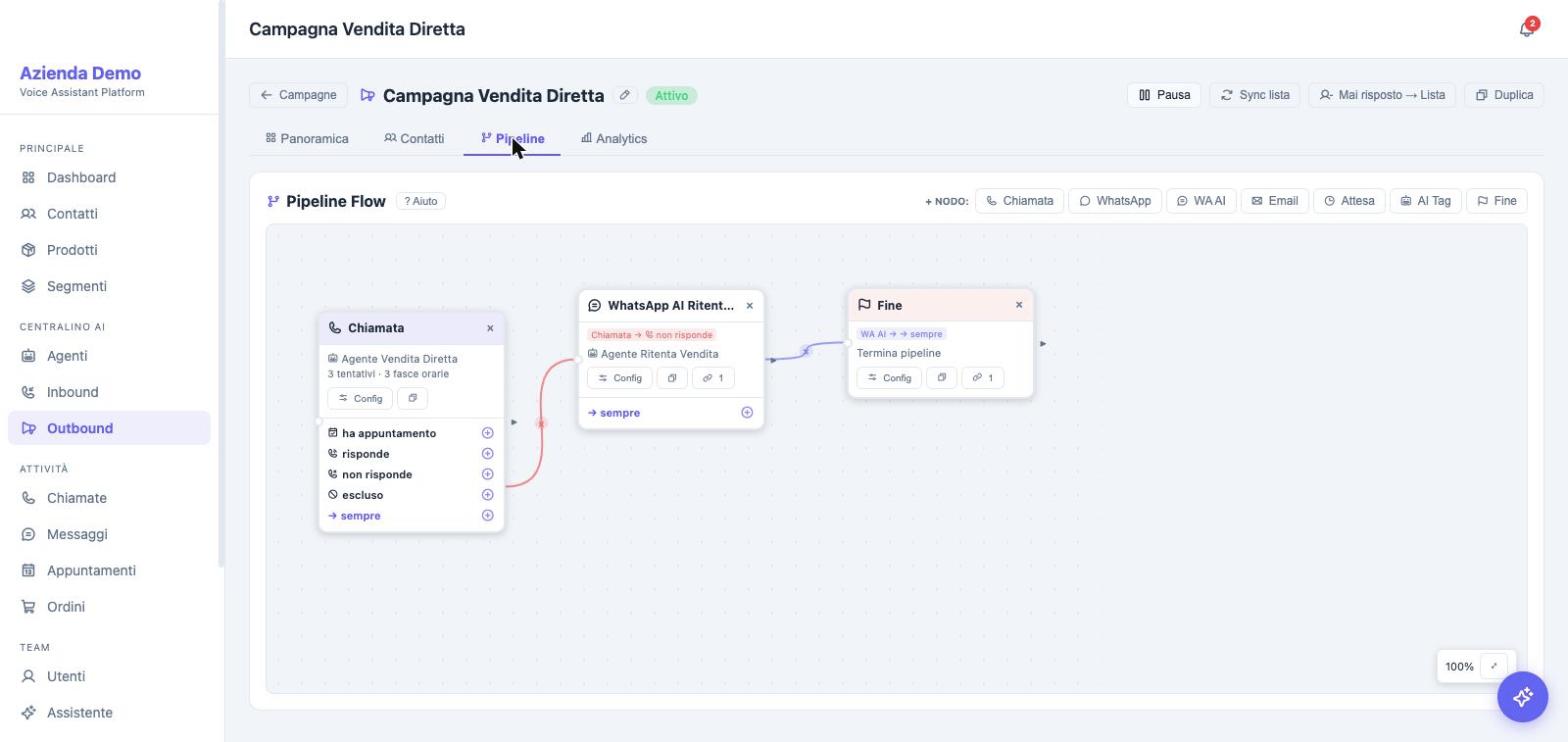Close the WhatsApp AI Ritenta node
This screenshot has width=1568, height=742.
749,306
